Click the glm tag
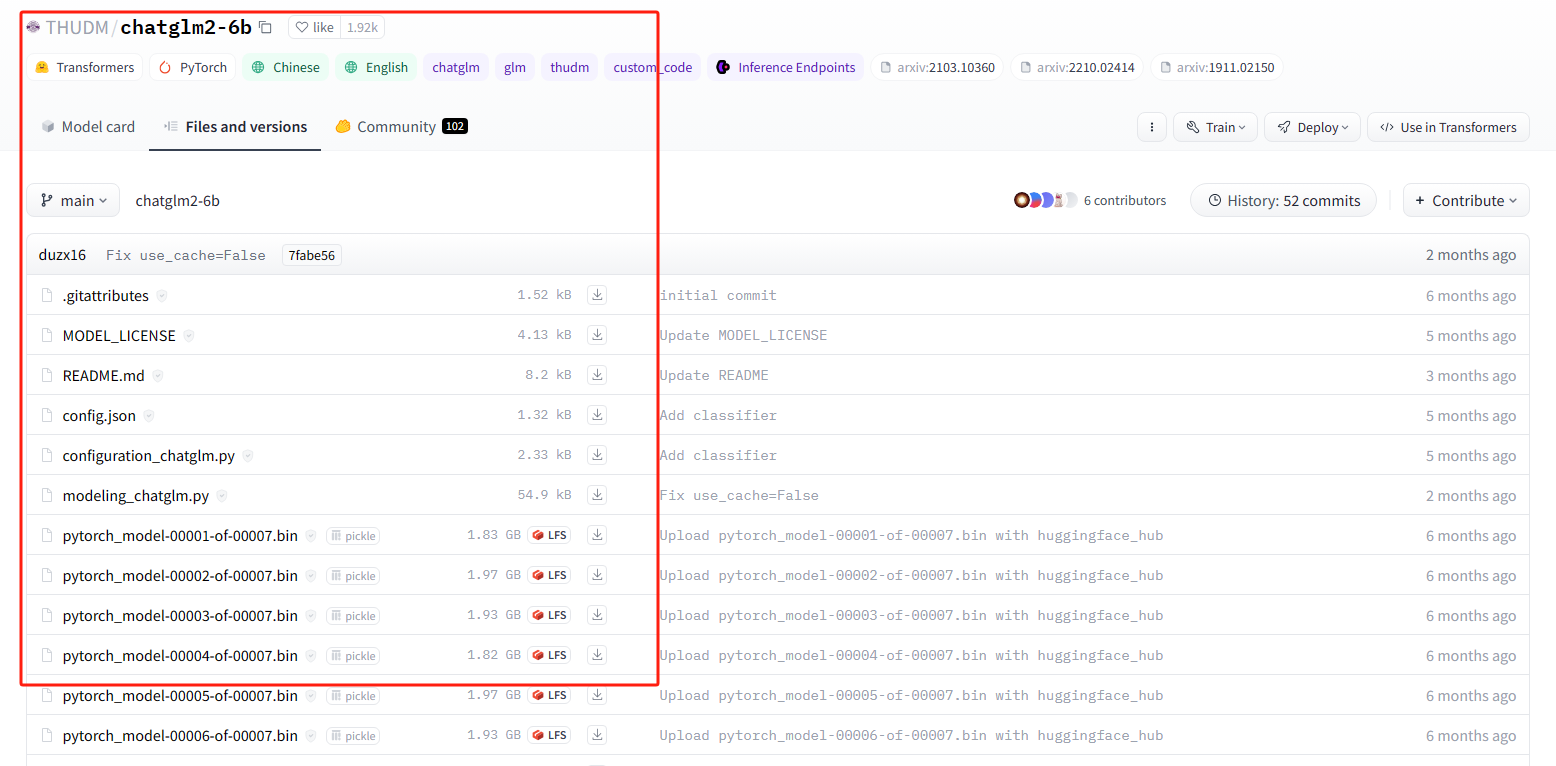Image resolution: width=1556 pixels, height=766 pixels. [515, 67]
